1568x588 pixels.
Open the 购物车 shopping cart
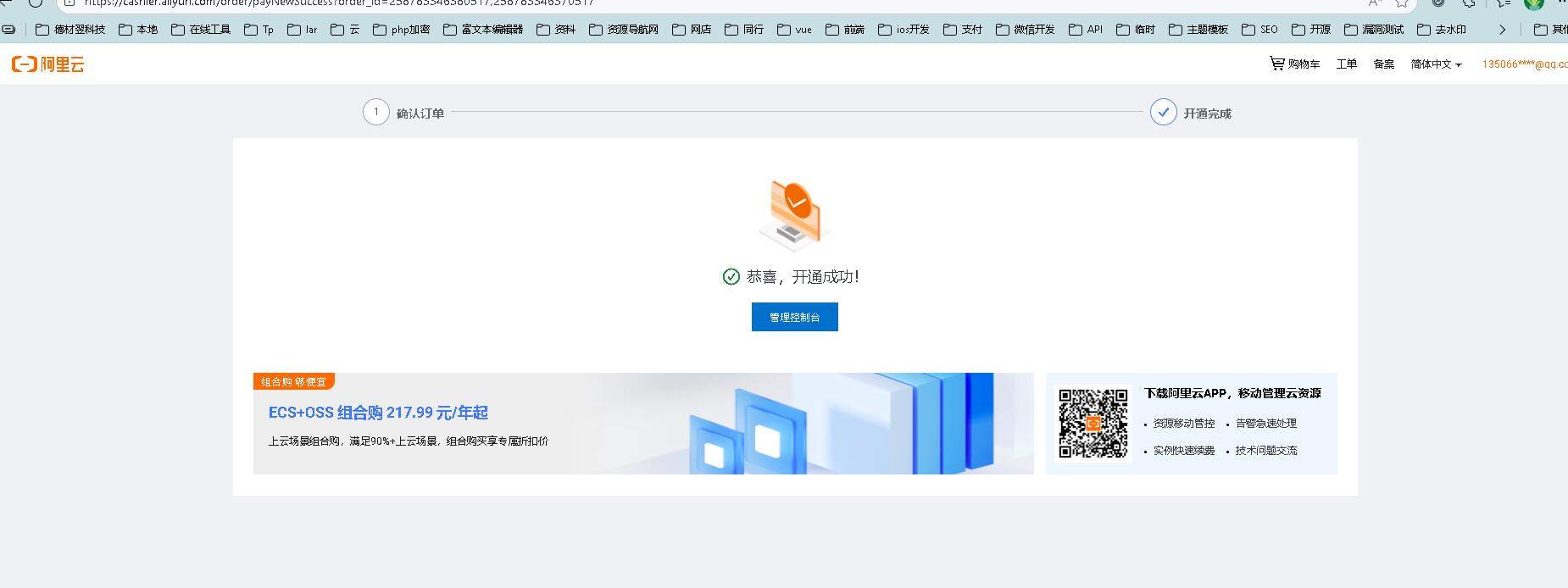(x=1294, y=64)
